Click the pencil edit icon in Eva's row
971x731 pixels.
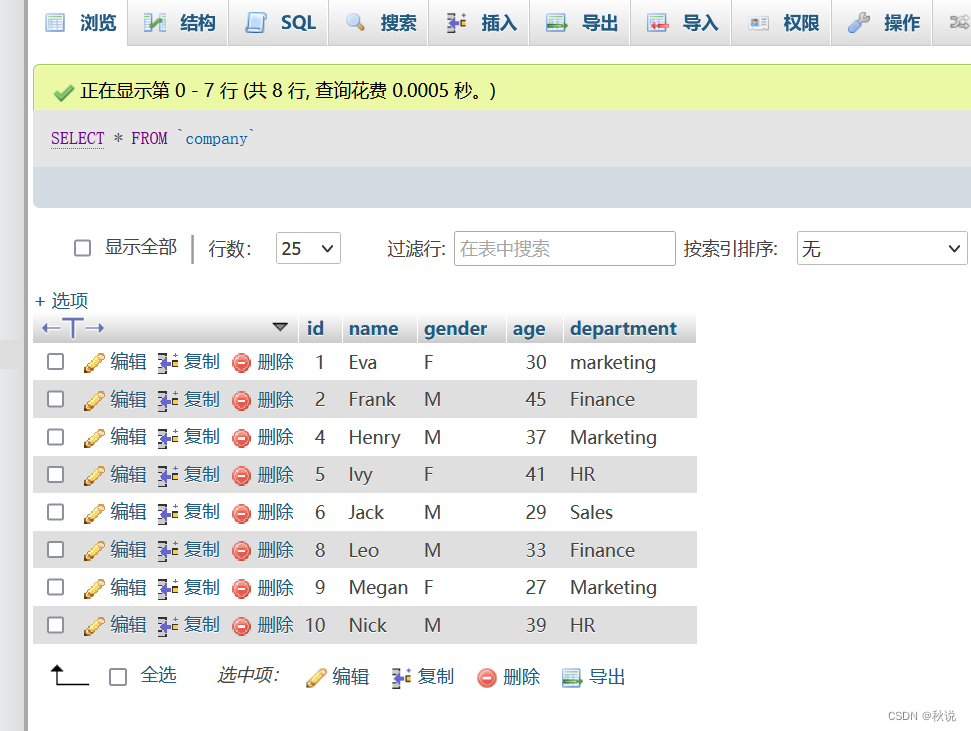tap(94, 363)
